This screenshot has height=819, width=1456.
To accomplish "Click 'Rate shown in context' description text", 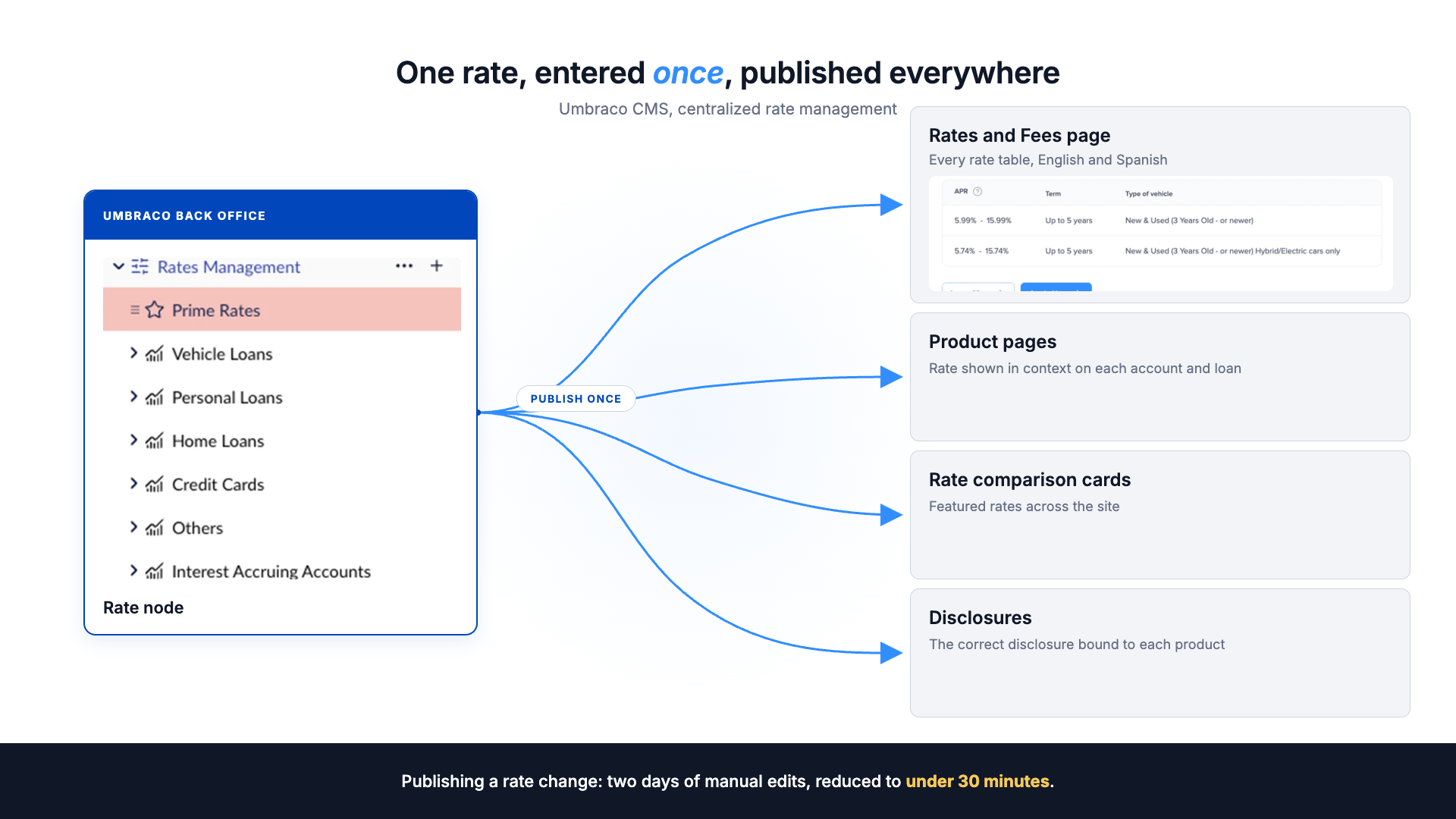I will [x=1085, y=369].
